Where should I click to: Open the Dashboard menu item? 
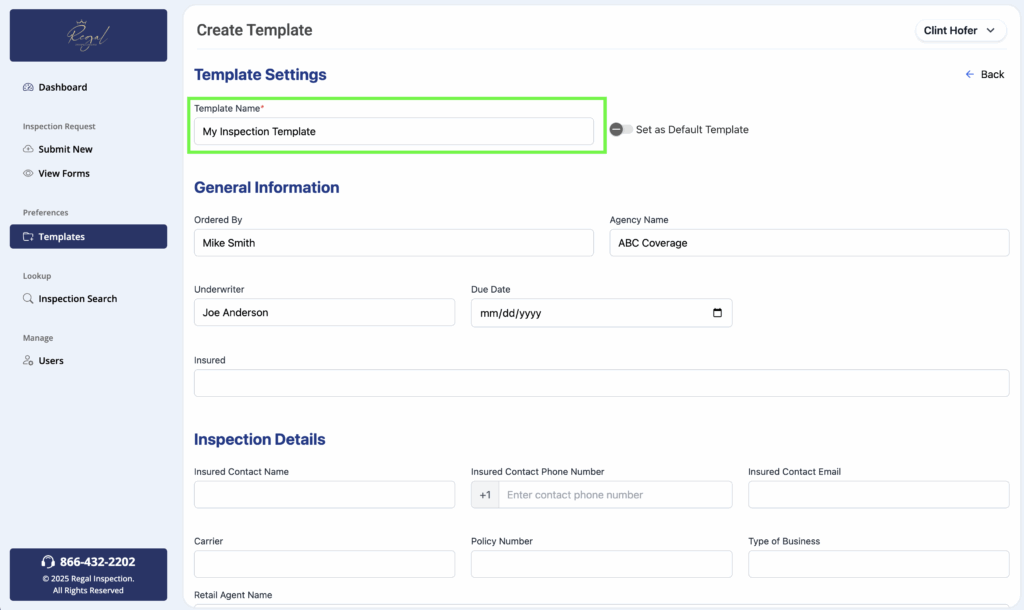[x=62, y=87]
